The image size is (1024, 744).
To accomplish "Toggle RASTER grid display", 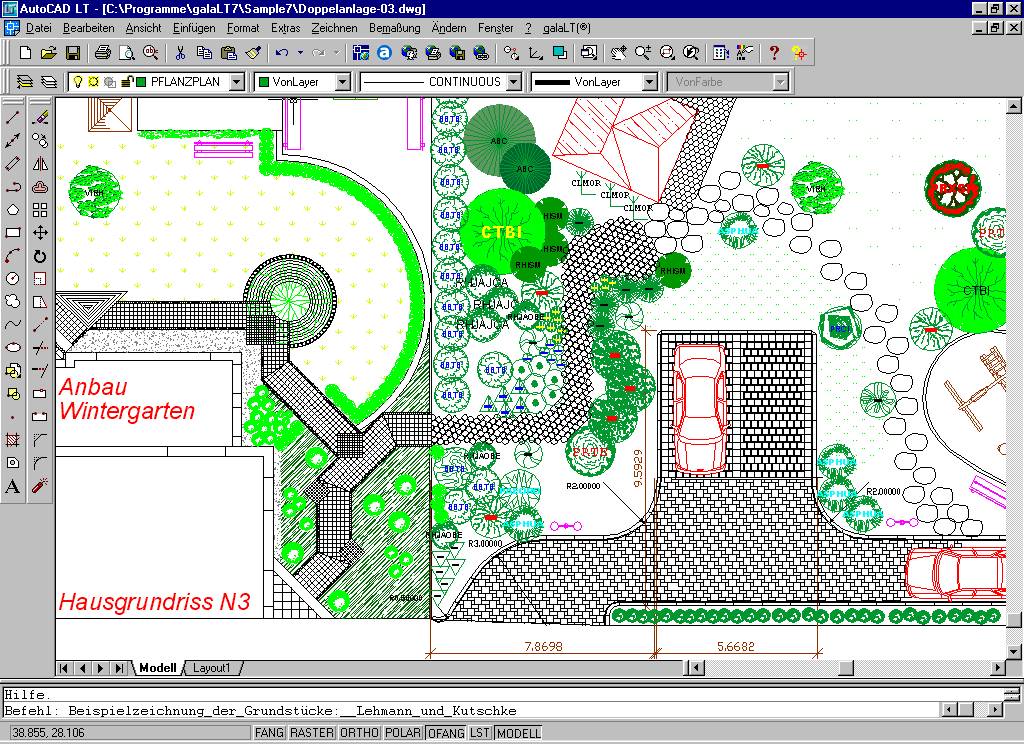I will click(x=312, y=733).
